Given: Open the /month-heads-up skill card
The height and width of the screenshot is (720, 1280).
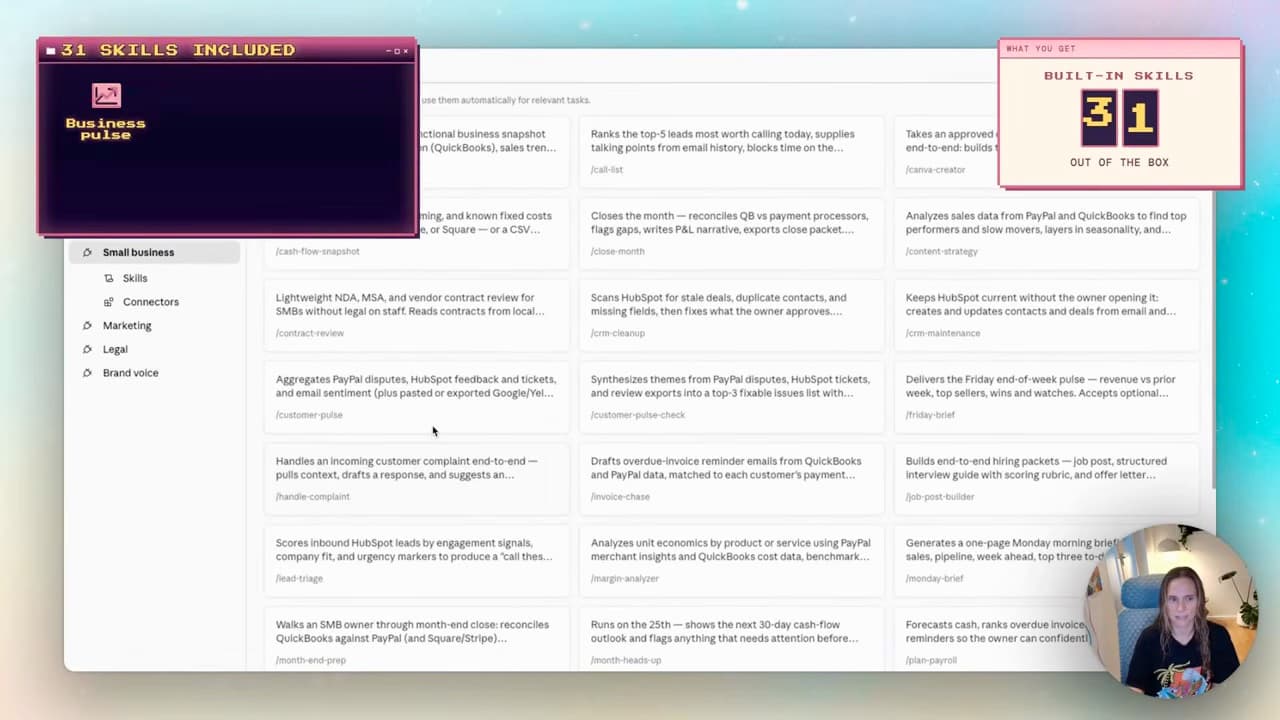Looking at the screenshot, I should [x=732, y=639].
